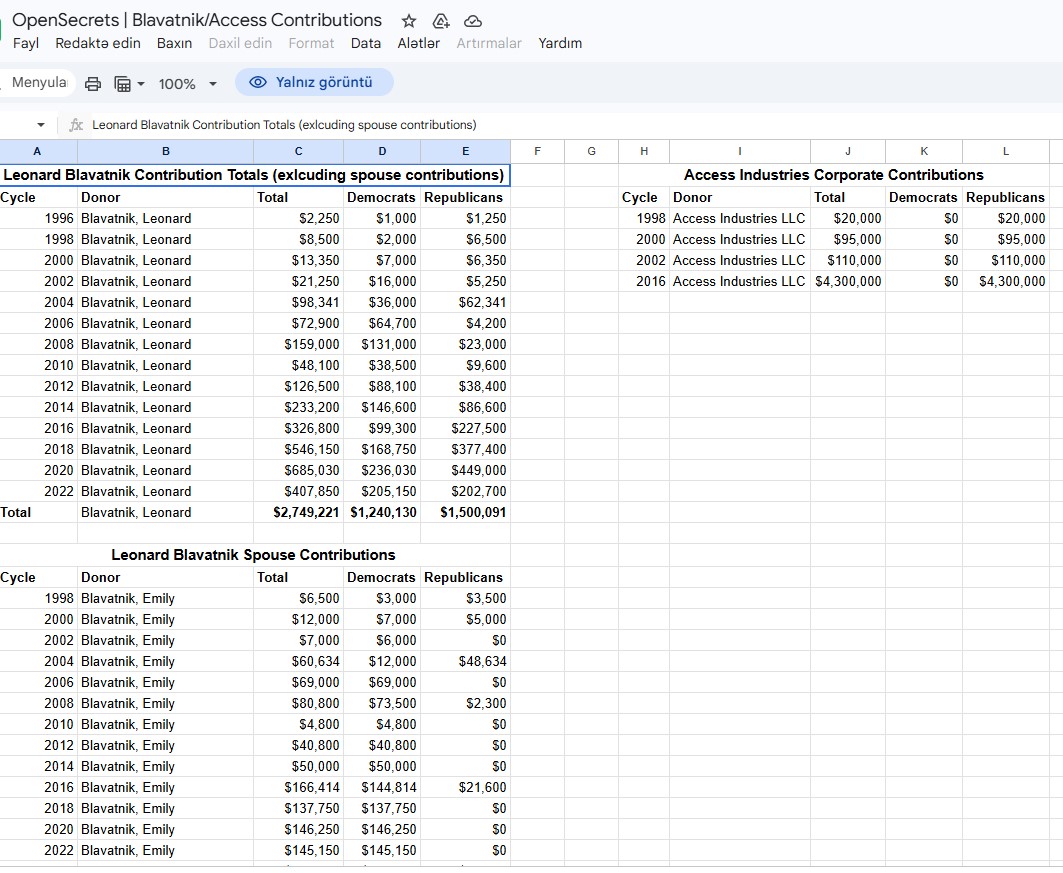The image size is (1063, 873).
Task: Click the $546,150 cell in 2018 row
Action: click(x=298, y=449)
